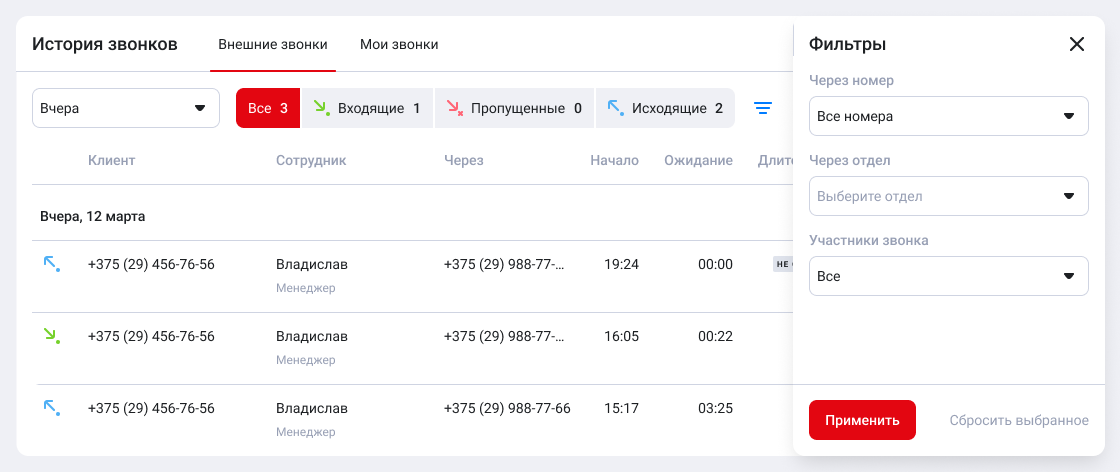Image resolution: width=1120 pixels, height=472 pixels.
Task: Open the Вчера date period dropdown
Action: (126, 108)
